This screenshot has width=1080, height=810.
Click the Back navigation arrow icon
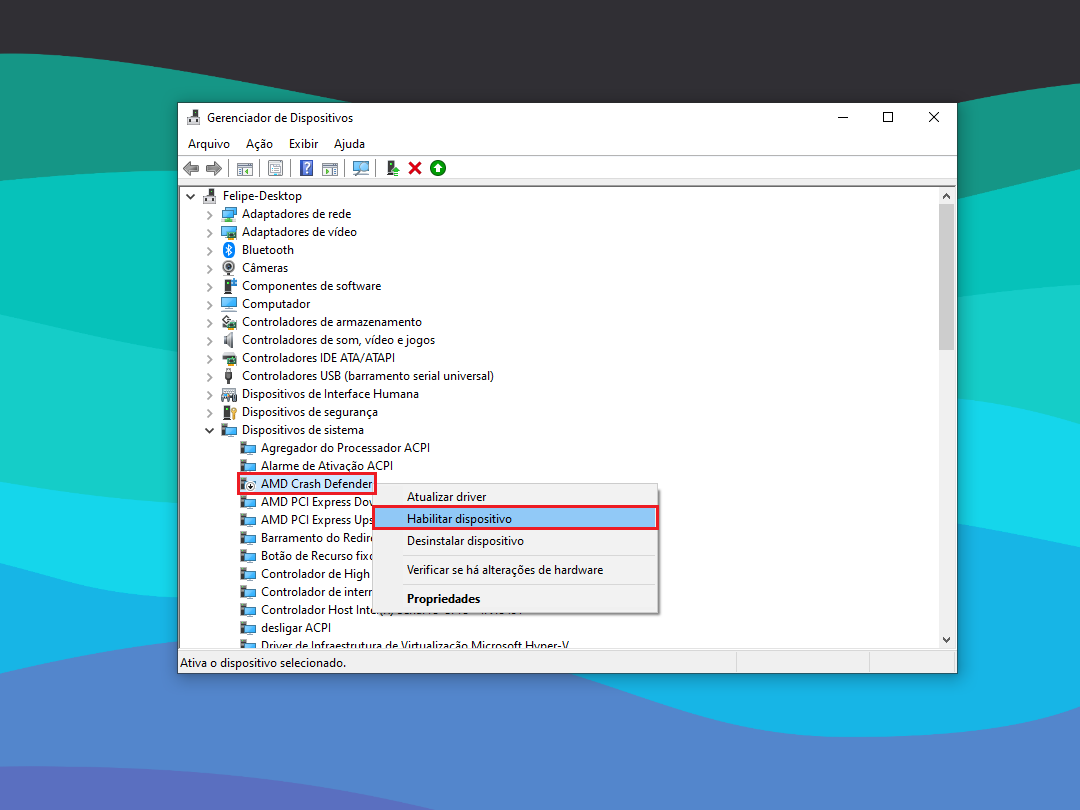coord(190,167)
